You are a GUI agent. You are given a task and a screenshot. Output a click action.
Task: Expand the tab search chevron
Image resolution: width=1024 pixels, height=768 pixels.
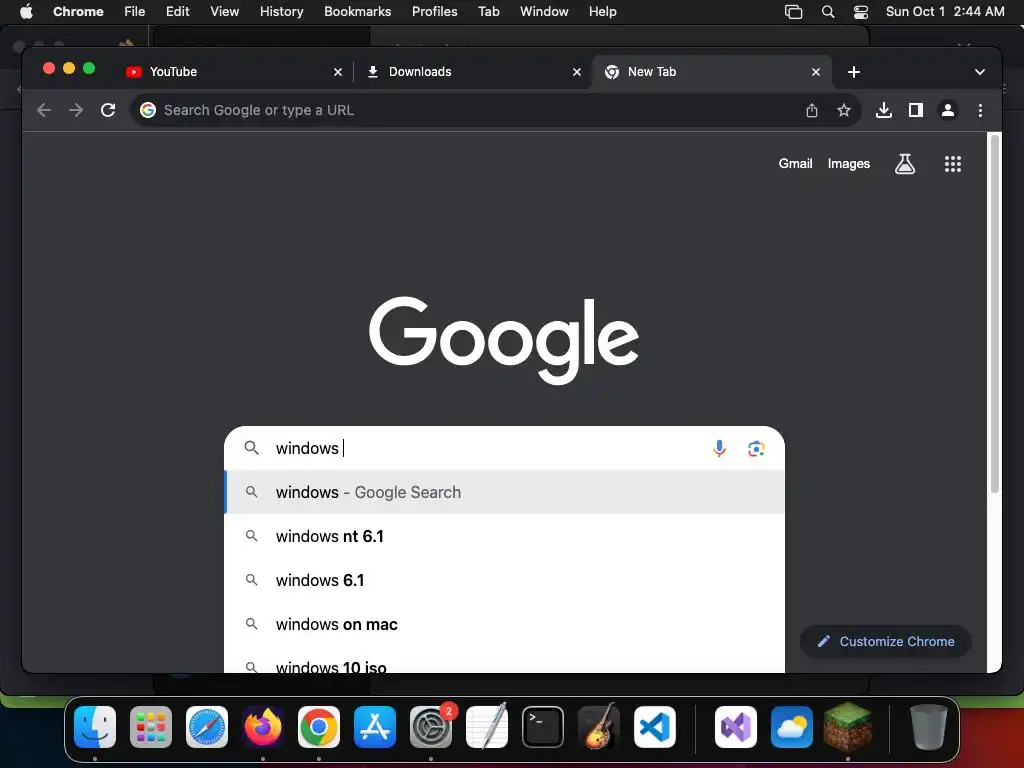pyautogui.click(x=980, y=72)
